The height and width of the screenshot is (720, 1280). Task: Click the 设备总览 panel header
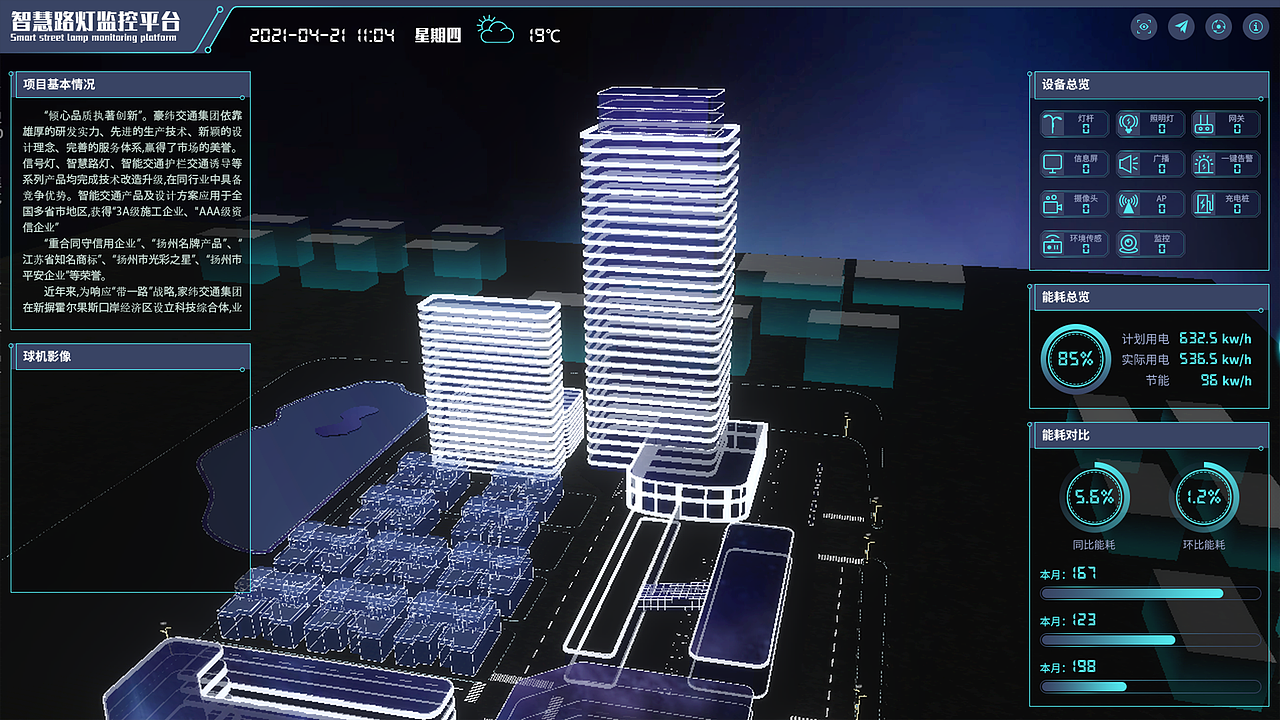pyautogui.click(x=1151, y=85)
